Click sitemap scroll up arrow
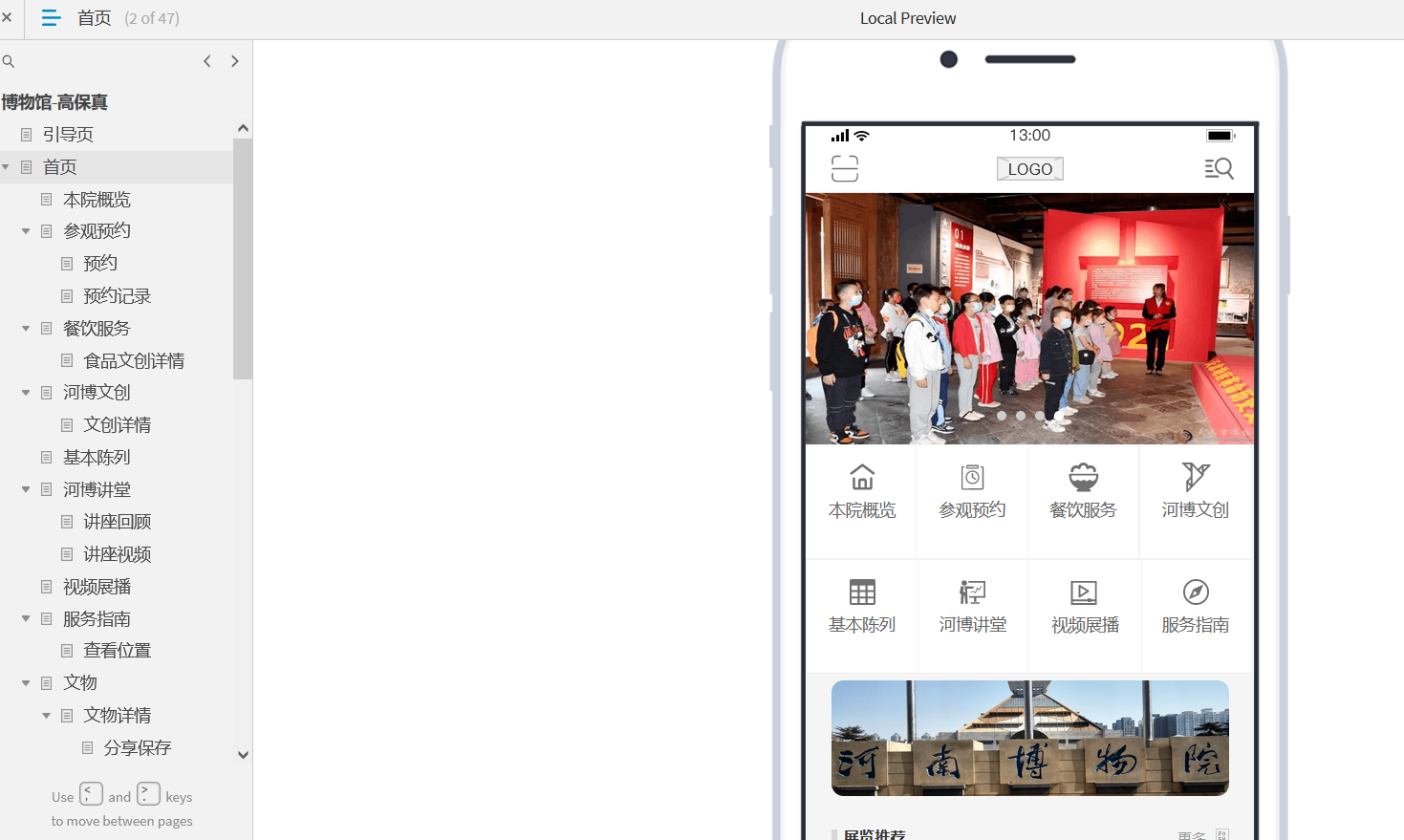 [243, 128]
